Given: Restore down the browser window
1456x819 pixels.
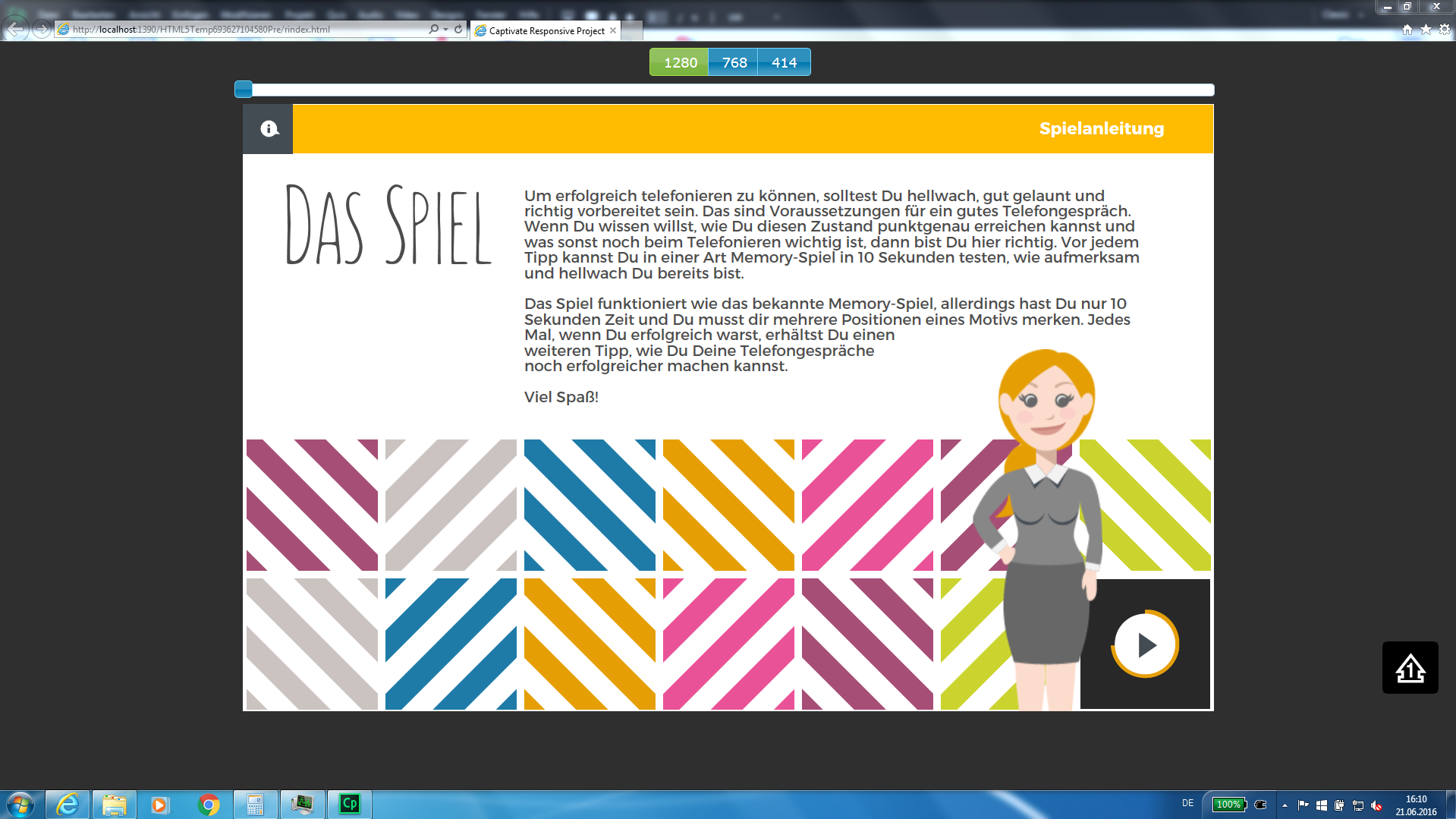Looking at the screenshot, I should click(1407, 7).
